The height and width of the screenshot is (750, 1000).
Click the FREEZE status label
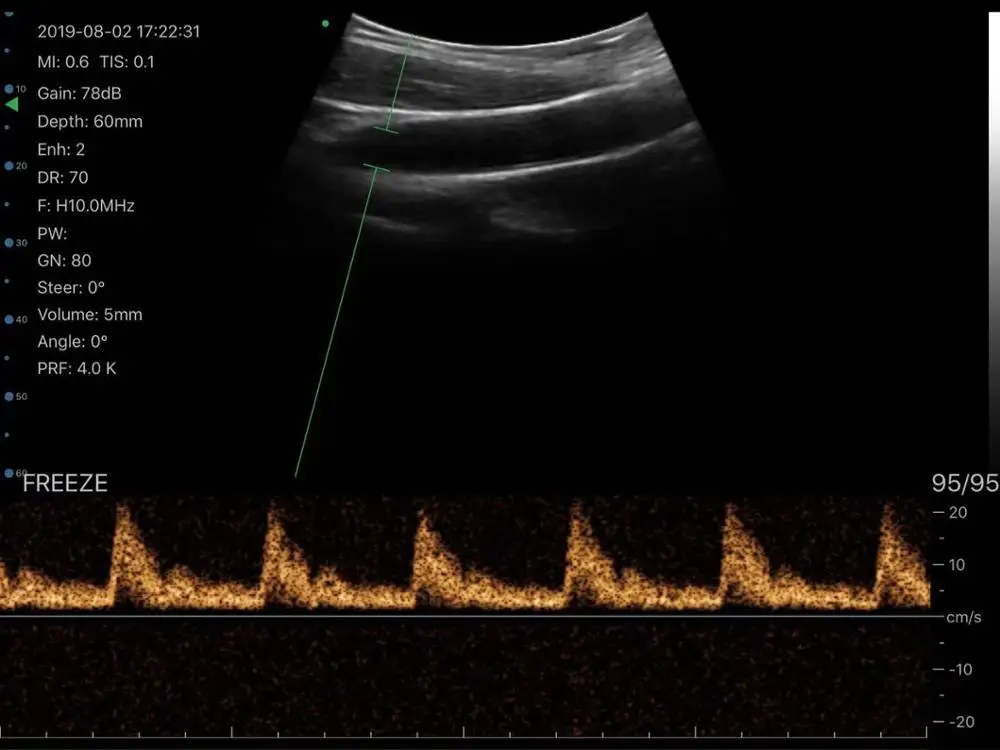pos(64,482)
